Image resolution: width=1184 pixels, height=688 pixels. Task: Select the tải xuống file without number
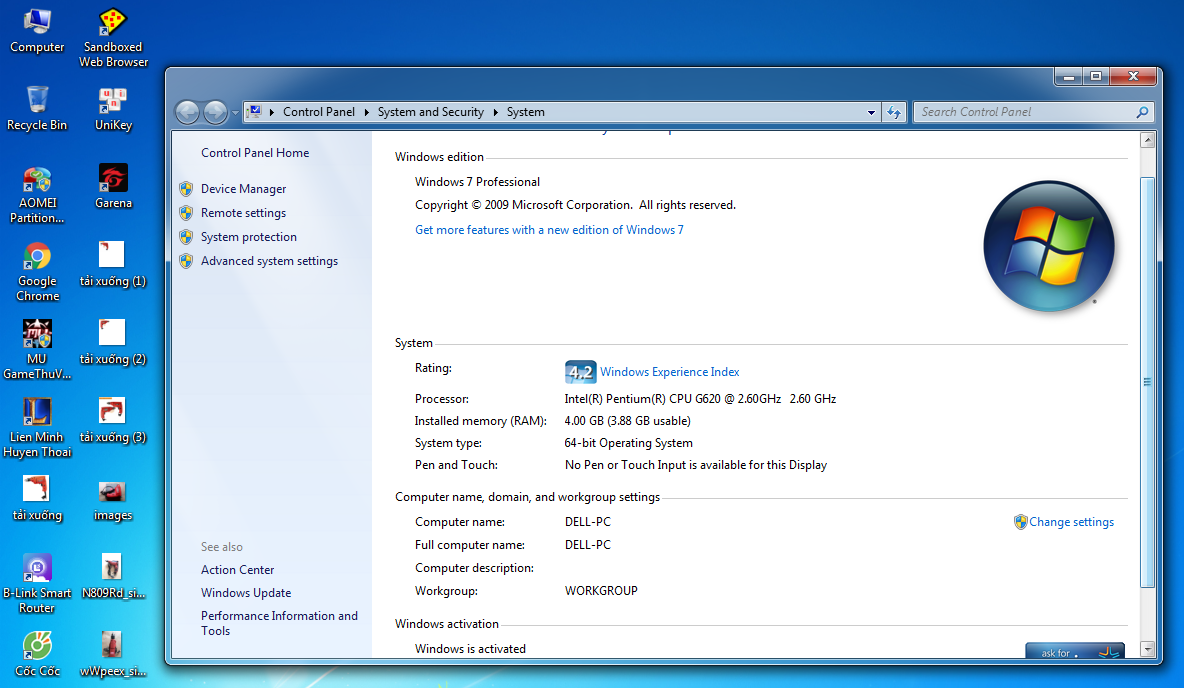37,499
